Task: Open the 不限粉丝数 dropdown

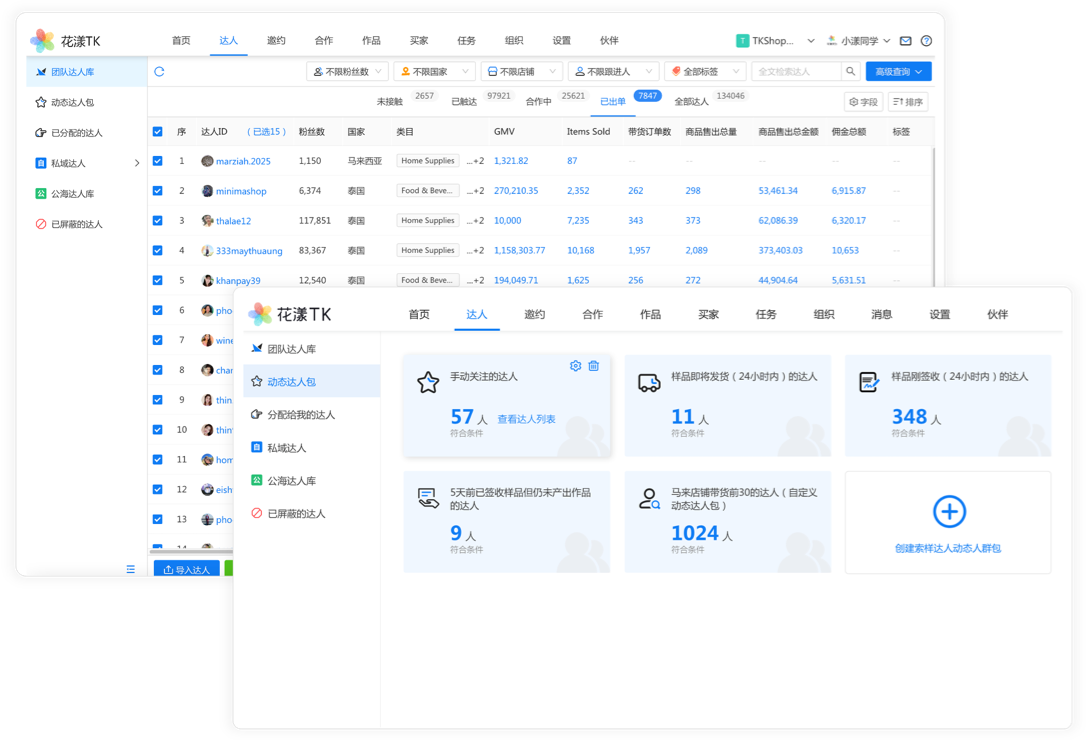Action: (x=346, y=72)
